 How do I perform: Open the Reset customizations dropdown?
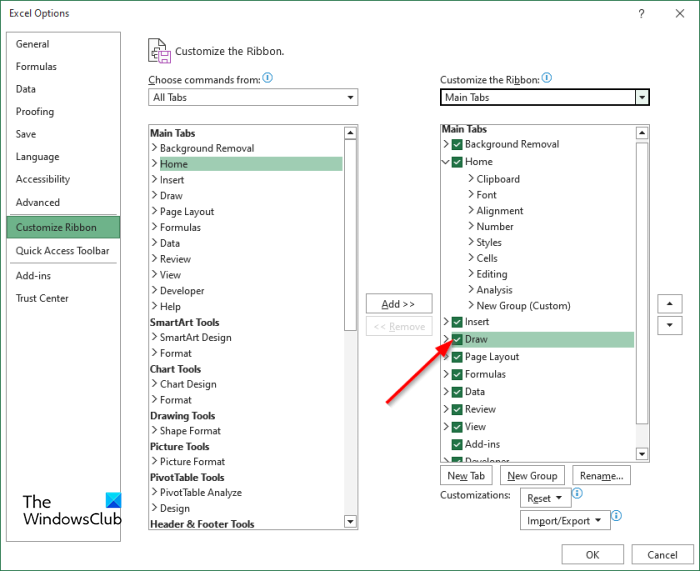546,498
